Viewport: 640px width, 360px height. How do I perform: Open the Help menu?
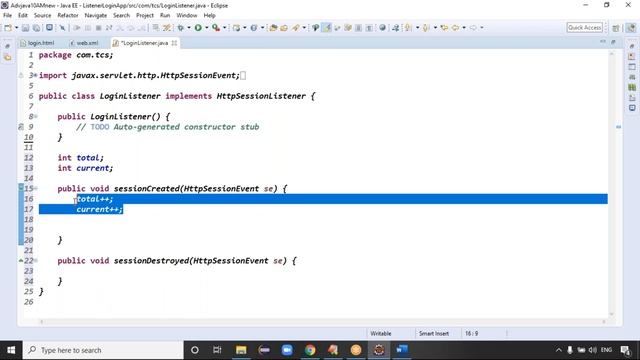pos(209,16)
